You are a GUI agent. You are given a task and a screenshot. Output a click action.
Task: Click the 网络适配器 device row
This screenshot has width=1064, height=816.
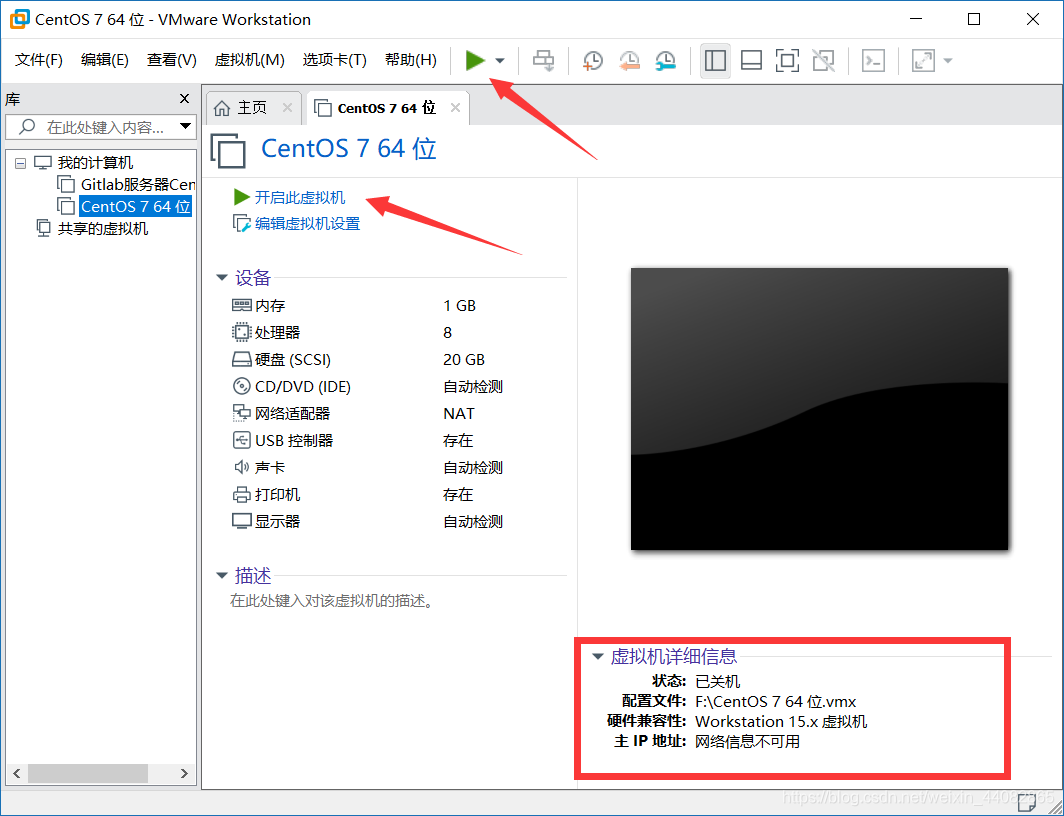coord(399,414)
